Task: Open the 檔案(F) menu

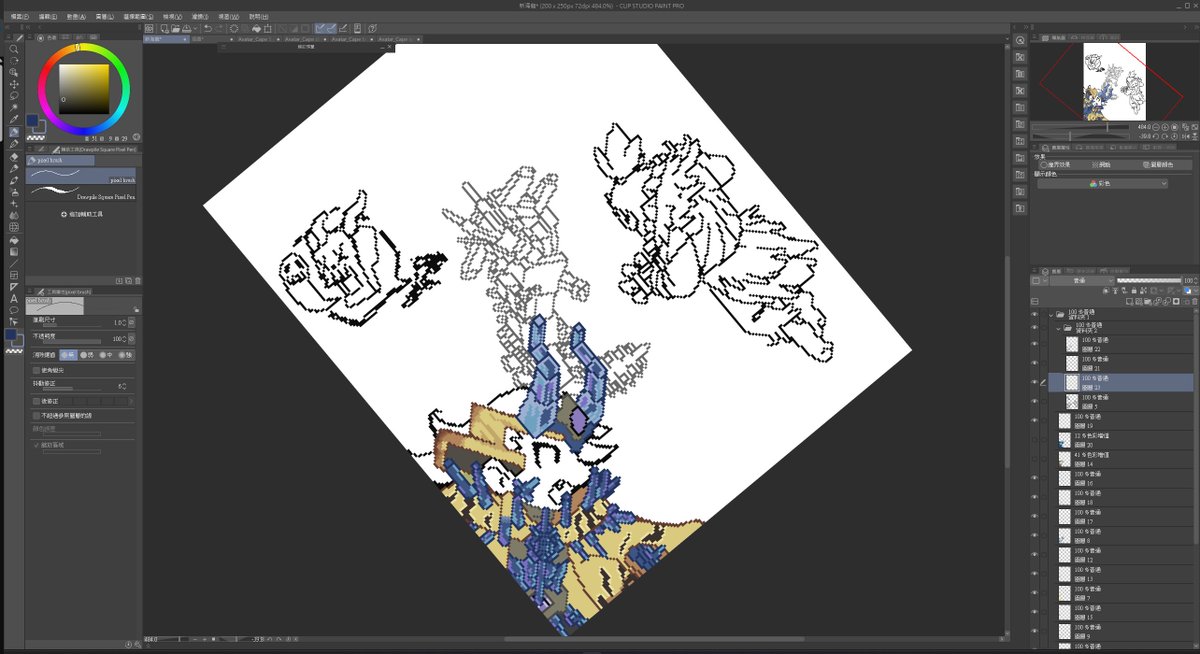Action: point(19,17)
